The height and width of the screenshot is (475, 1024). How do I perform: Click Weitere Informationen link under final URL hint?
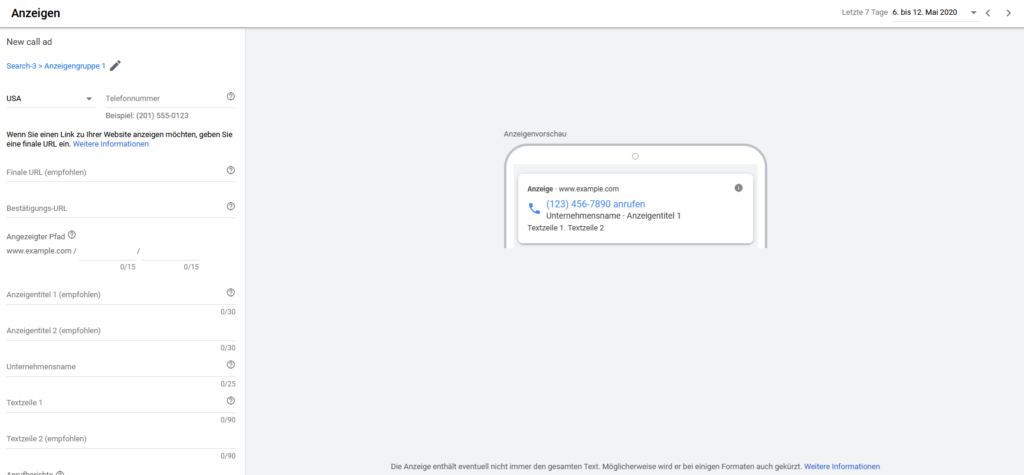(x=111, y=144)
